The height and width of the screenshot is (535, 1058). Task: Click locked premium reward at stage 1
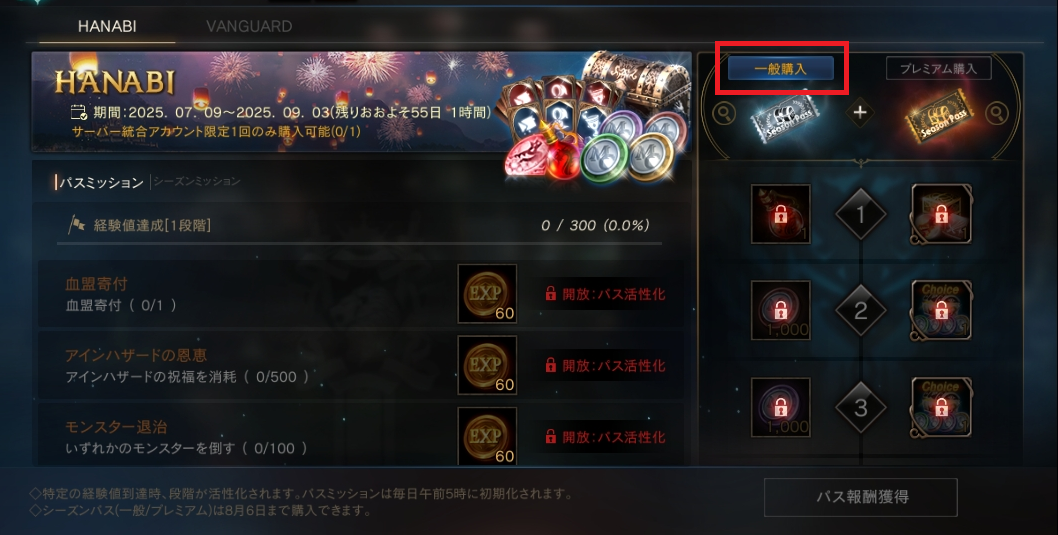coord(942,214)
